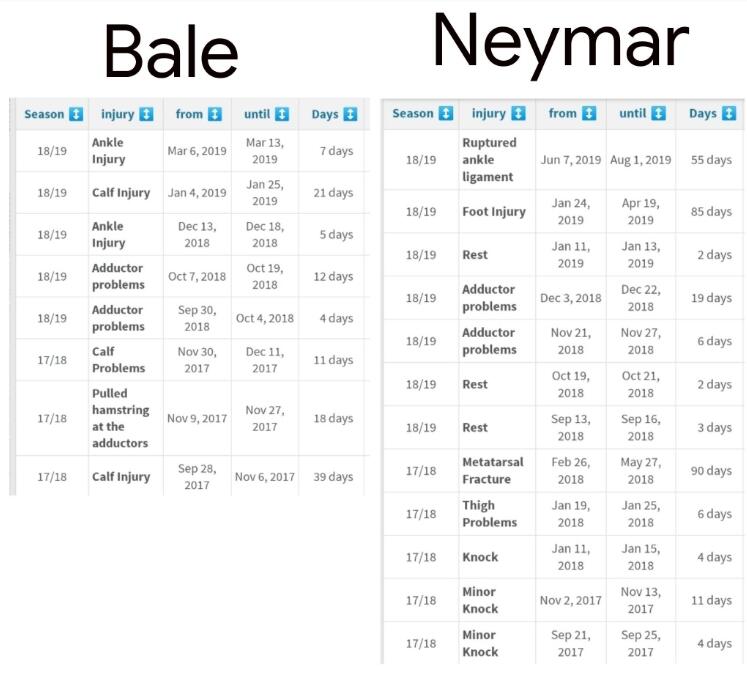The width and height of the screenshot is (747, 699).
Task: Click the 'Days' header text in Neymar table
Action: pyautogui.click(x=703, y=113)
